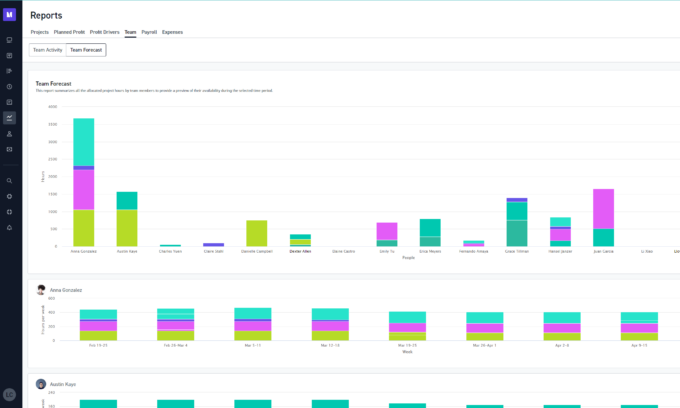
Task: Click the bell notifications icon in sidebar
Action: pyautogui.click(x=9, y=227)
